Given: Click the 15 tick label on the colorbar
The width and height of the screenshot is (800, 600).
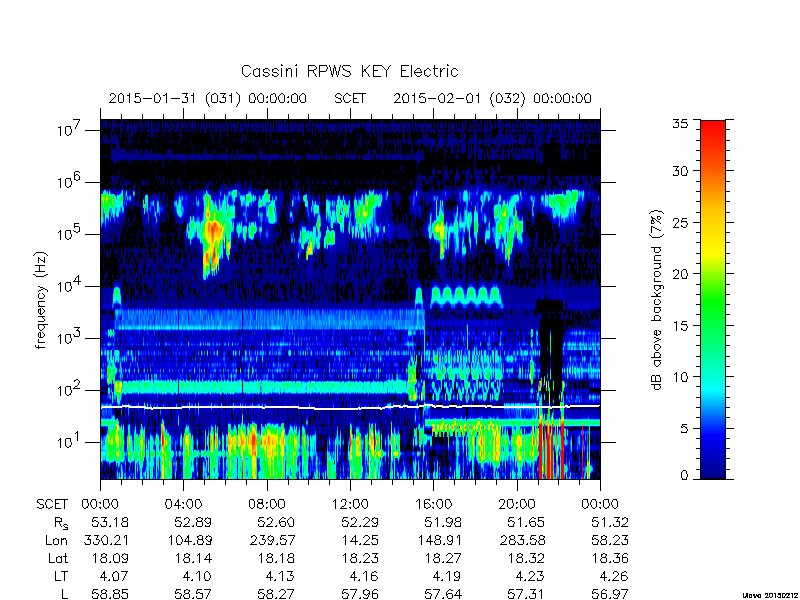Looking at the screenshot, I should pyautogui.click(x=680, y=326).
